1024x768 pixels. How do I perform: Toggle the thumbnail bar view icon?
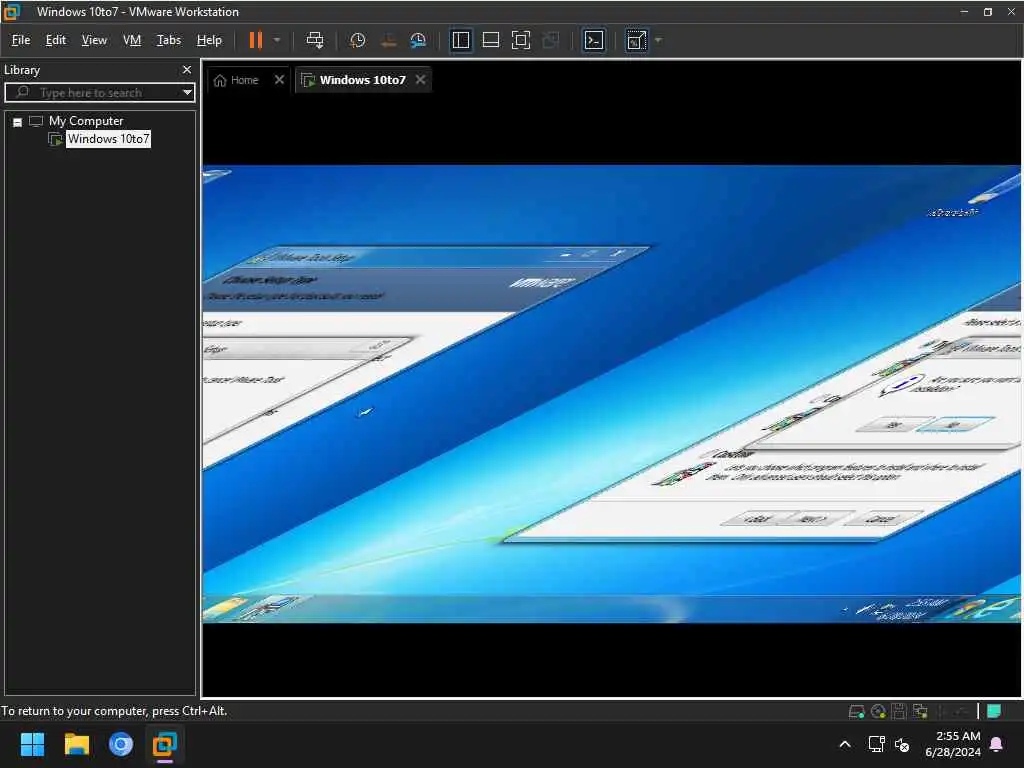(490, 40)
